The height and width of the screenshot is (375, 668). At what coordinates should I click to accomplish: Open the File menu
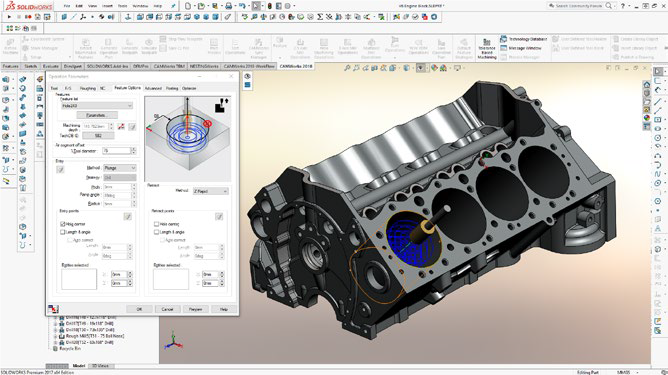(67, 6)
